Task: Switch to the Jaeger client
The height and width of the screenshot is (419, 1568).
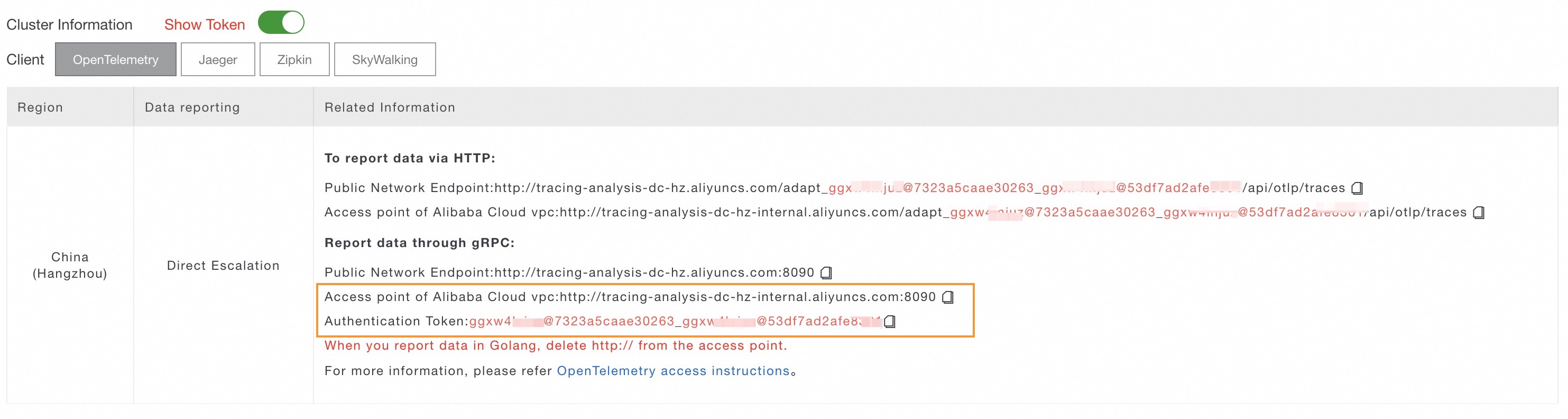Action: tap(218, 60)
